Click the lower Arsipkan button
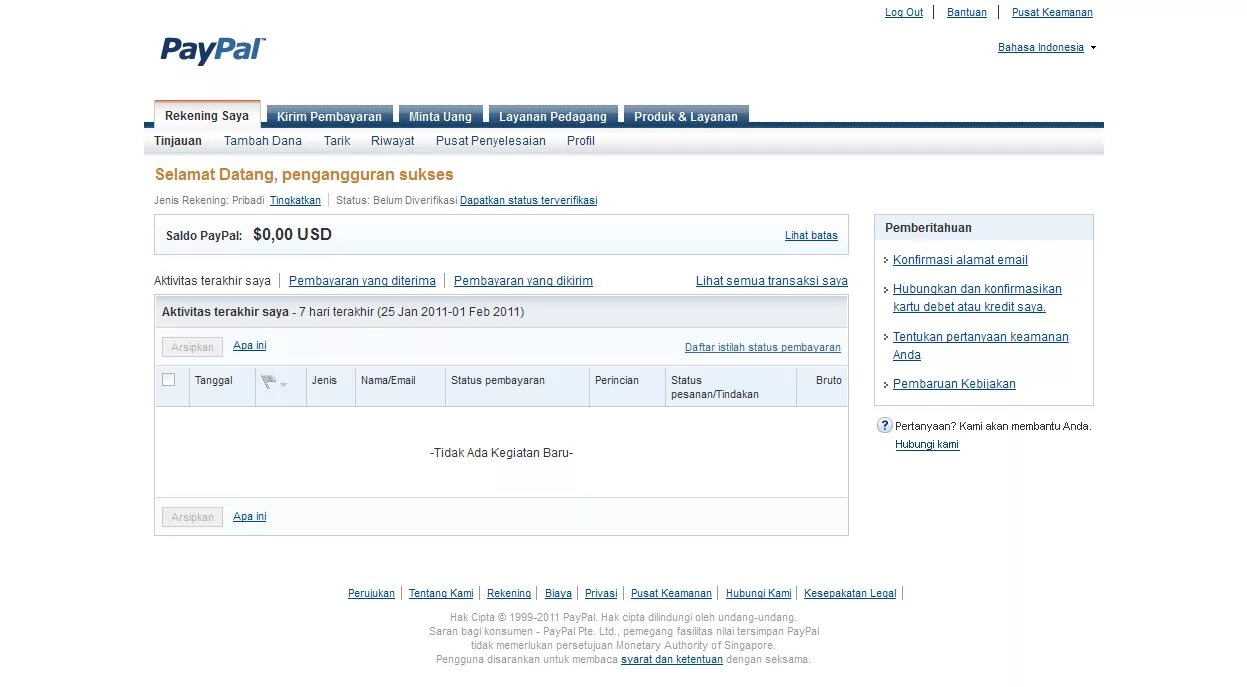The height and width of the screenshot is (687, 1247). 192,517
